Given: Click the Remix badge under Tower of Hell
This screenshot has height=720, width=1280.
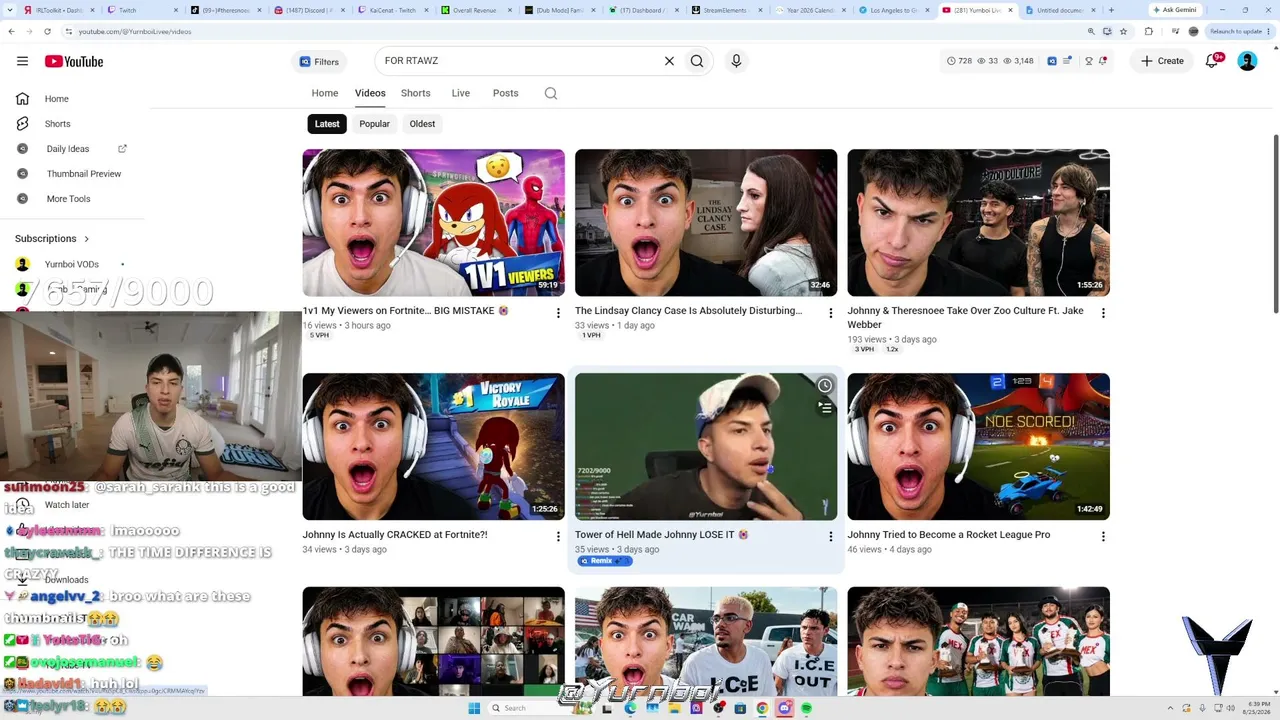Looking at the screenshot, I should pyautogui.click(x=605, y=561).
